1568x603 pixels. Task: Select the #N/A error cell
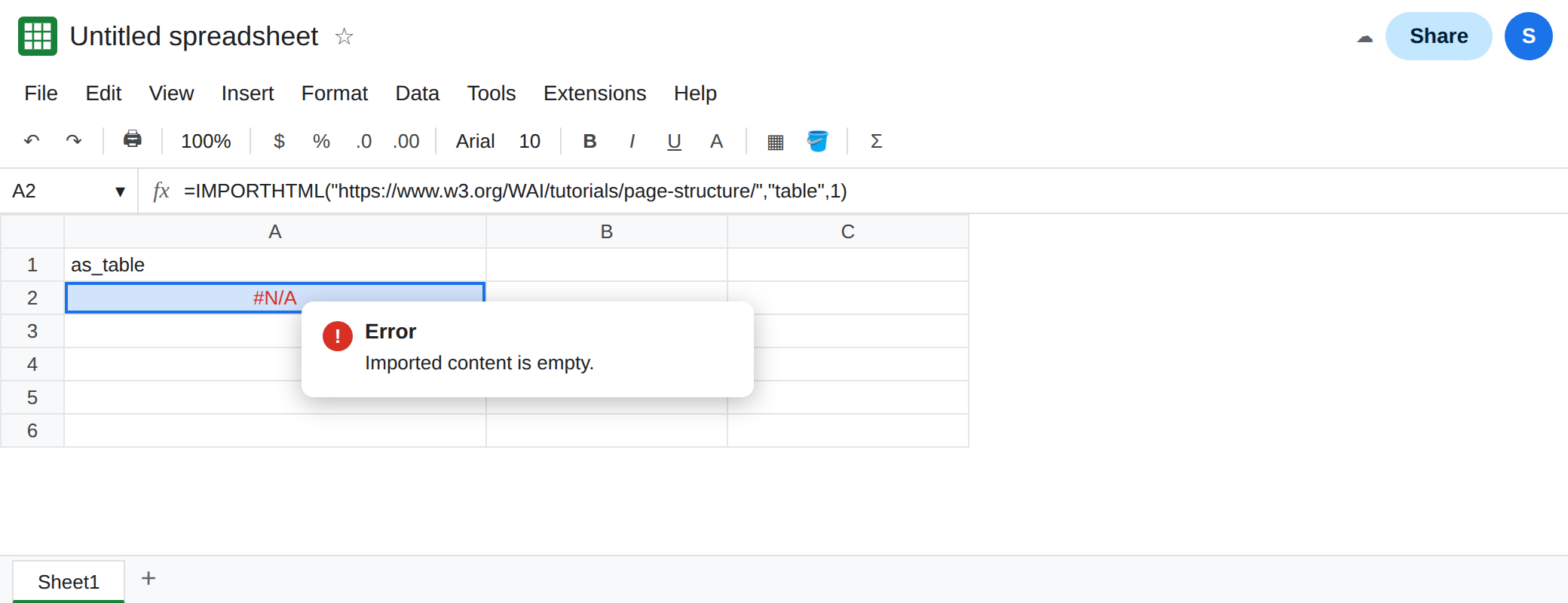pyautogui.click(x=275, y=298)
